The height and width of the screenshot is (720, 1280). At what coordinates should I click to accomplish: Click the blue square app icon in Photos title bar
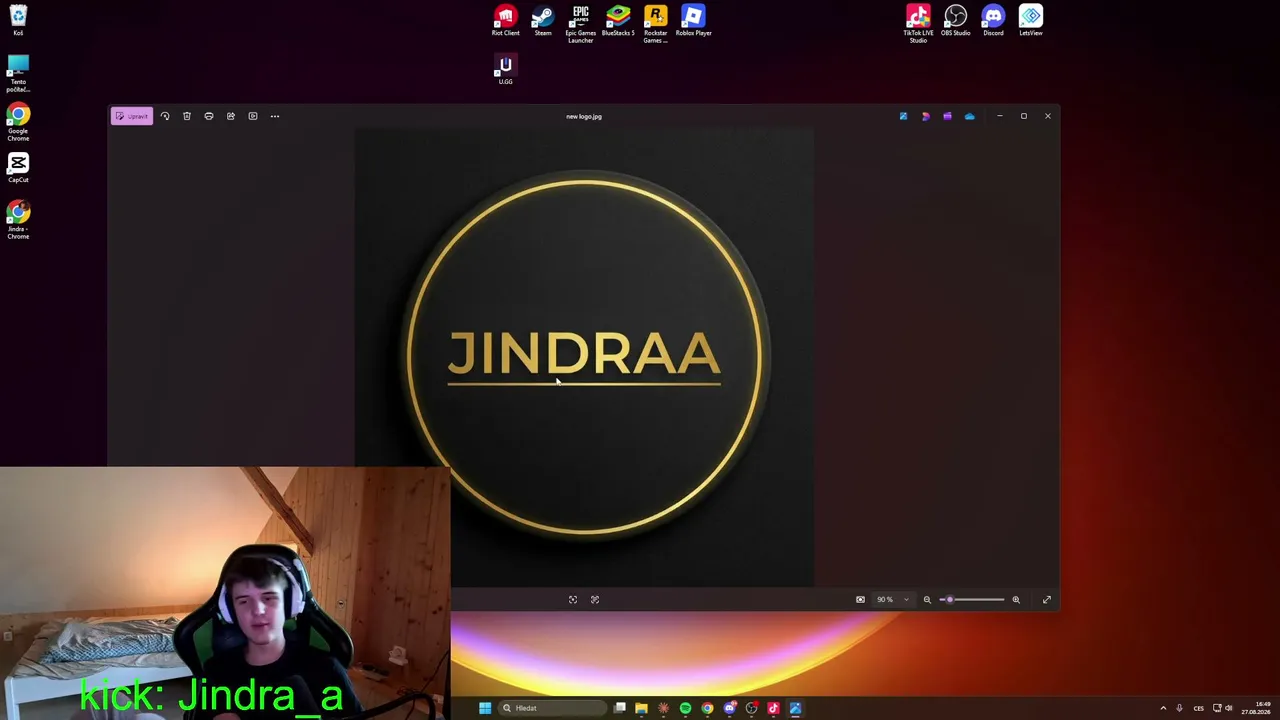tap(903, 116)
